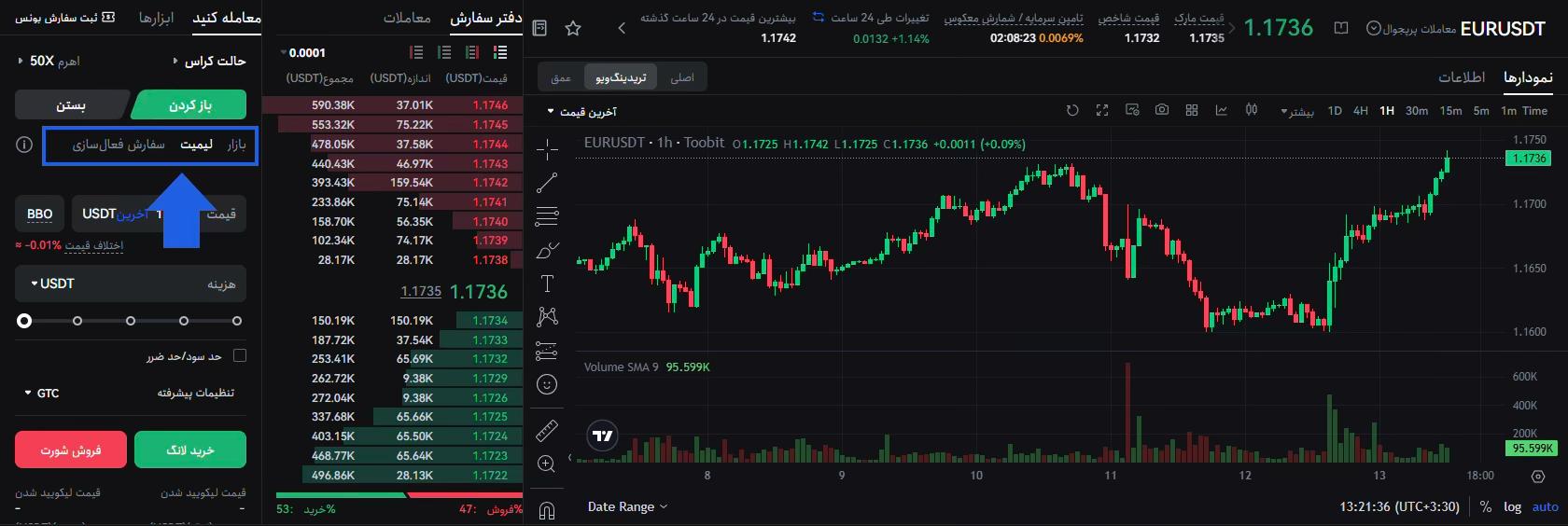Screen dimensions: 1568x526
Task: Add EURUSDT to favorites with star icon
Action: point(573,29)
